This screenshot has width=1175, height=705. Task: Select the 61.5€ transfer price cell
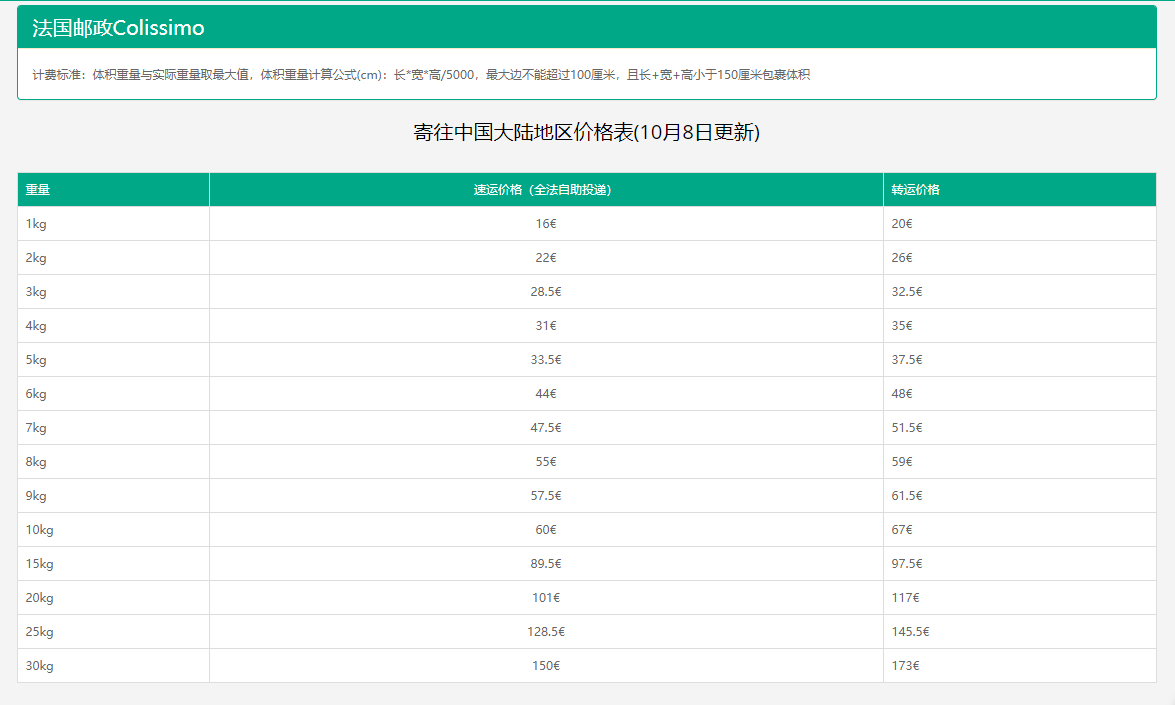(x=1020, y=496)
